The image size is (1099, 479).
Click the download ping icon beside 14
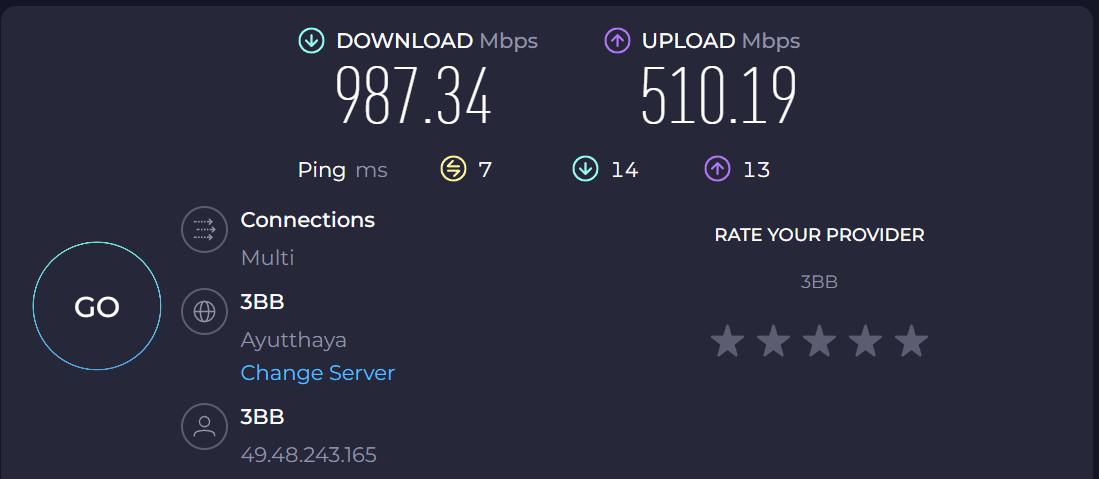point(585,169)
